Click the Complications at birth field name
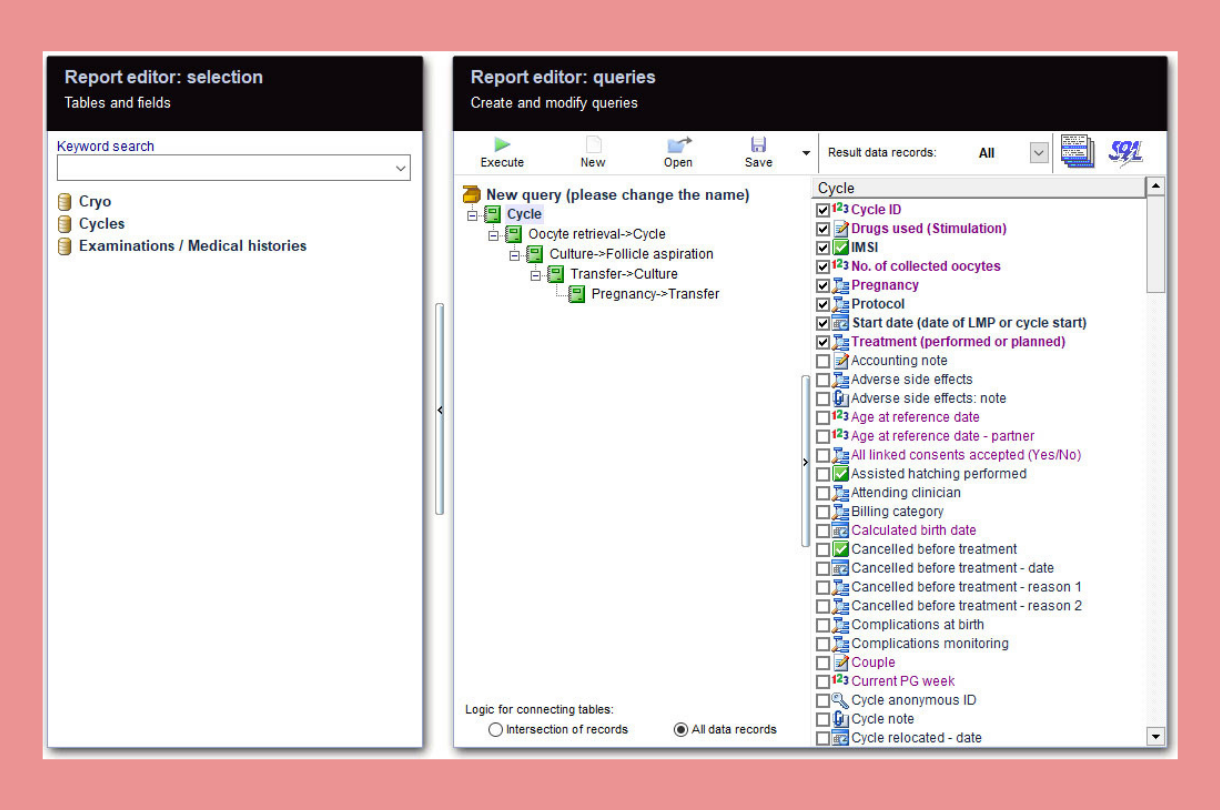Image resolution: width=1220 pixels, height=810 pixels. (917, 625)
